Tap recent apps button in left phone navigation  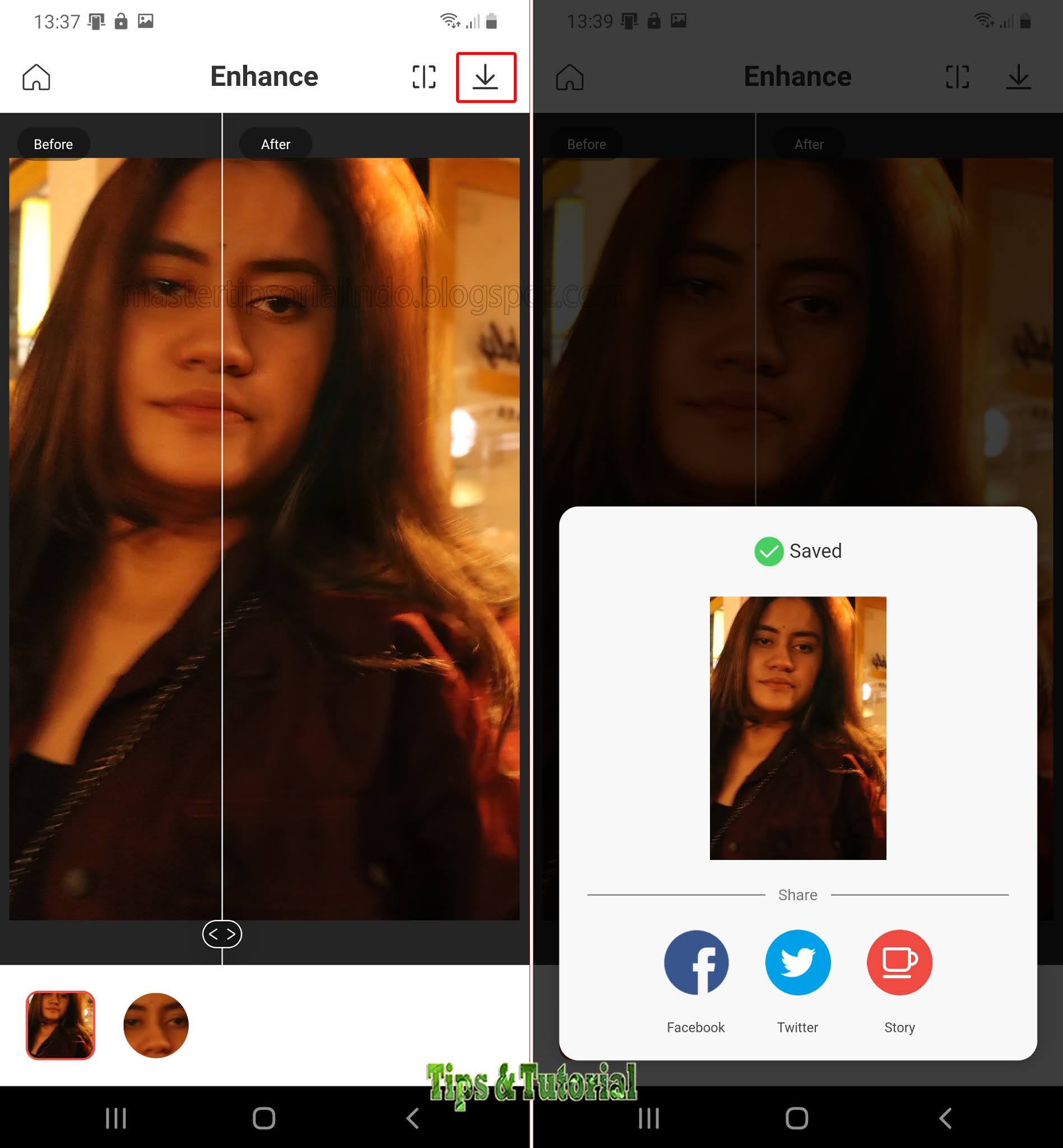point(115,1119)
